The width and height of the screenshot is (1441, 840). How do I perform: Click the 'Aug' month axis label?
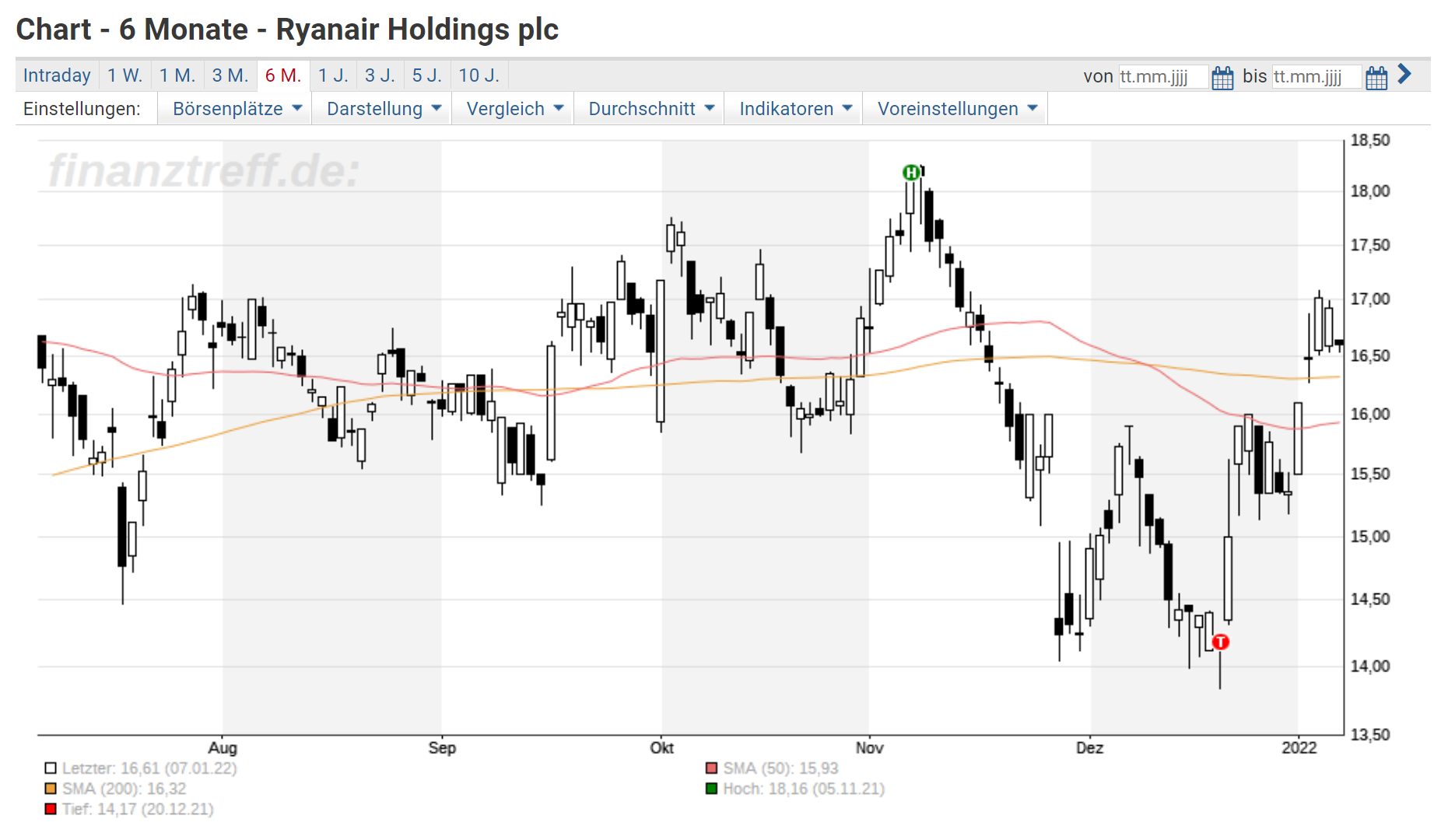click(x=223, y=747)
